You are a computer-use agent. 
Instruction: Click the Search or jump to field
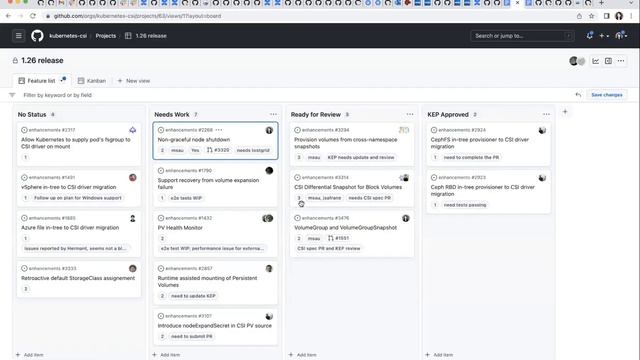522,36
